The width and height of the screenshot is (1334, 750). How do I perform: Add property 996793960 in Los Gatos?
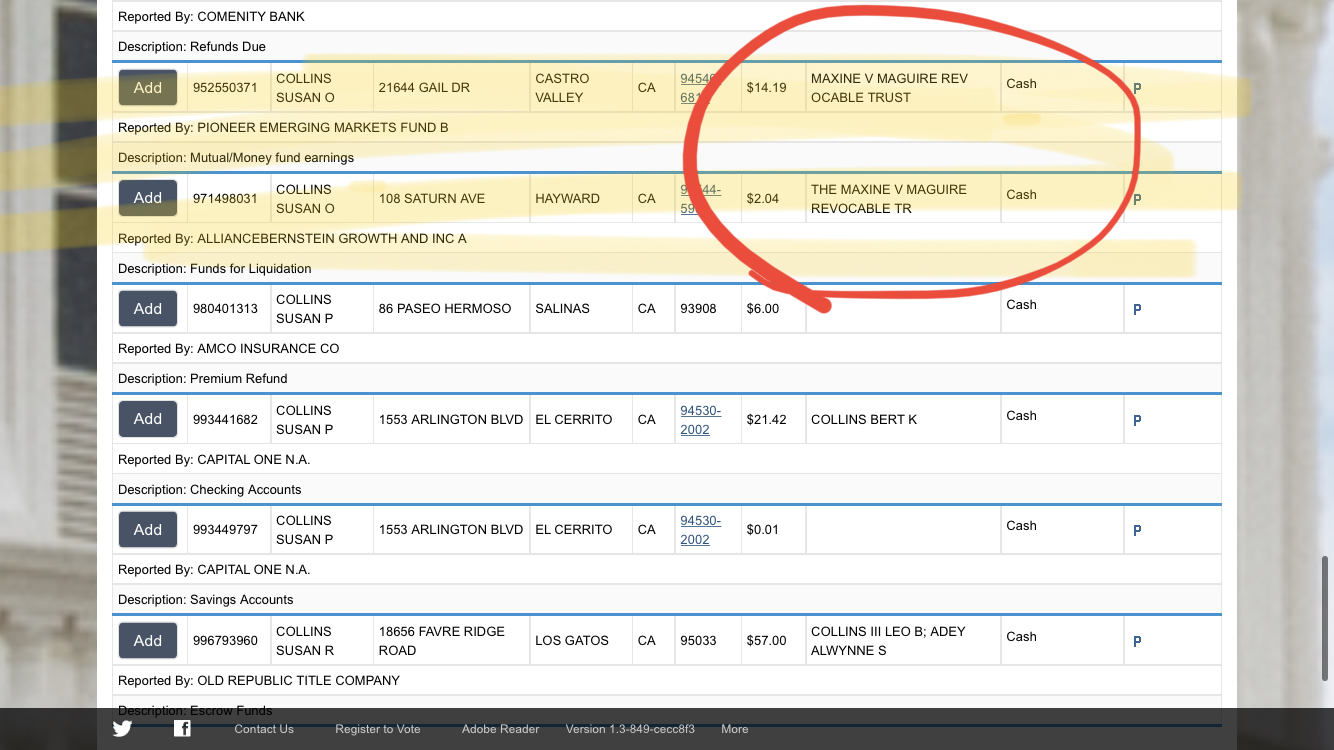point(148,640)
